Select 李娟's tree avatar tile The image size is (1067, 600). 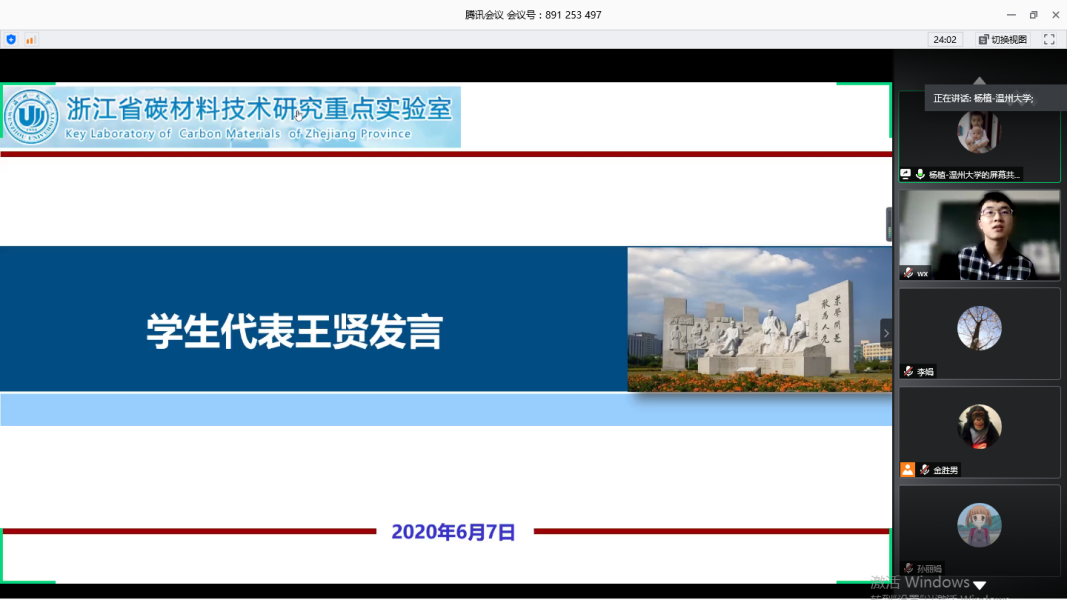tap(979, 328)
